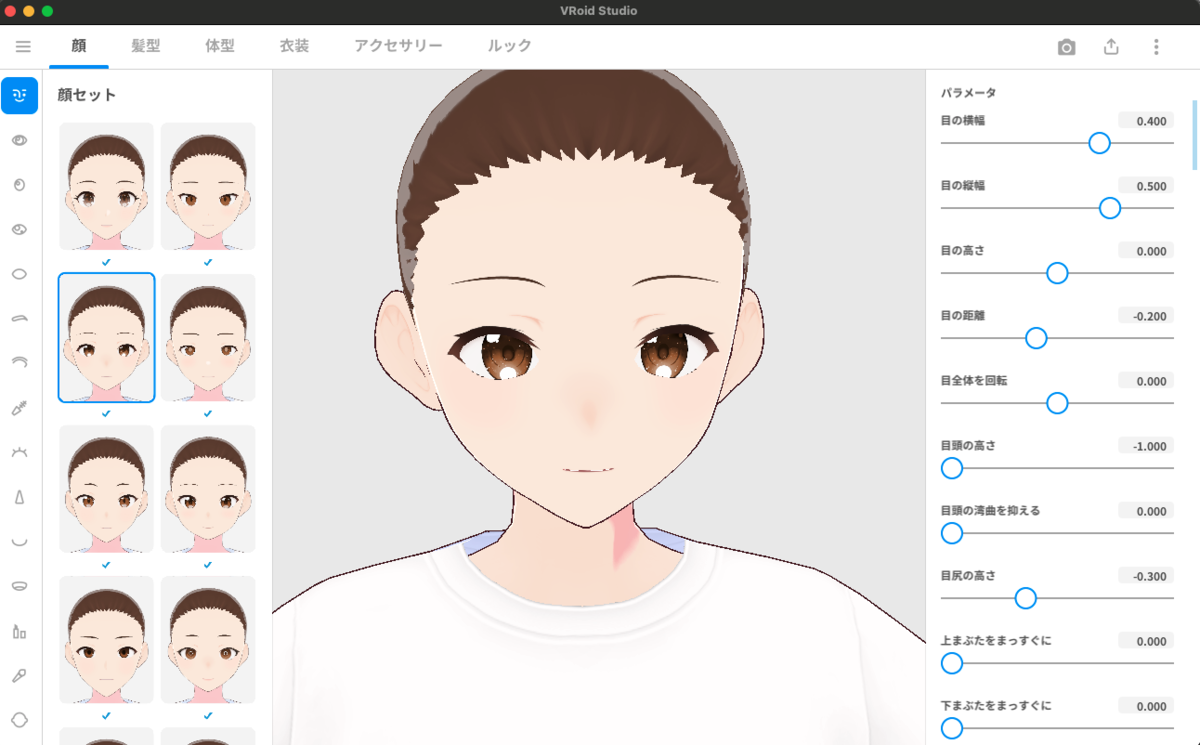
Task: Open the three-dot overflow menu
Action: [x=1156, y=46]
